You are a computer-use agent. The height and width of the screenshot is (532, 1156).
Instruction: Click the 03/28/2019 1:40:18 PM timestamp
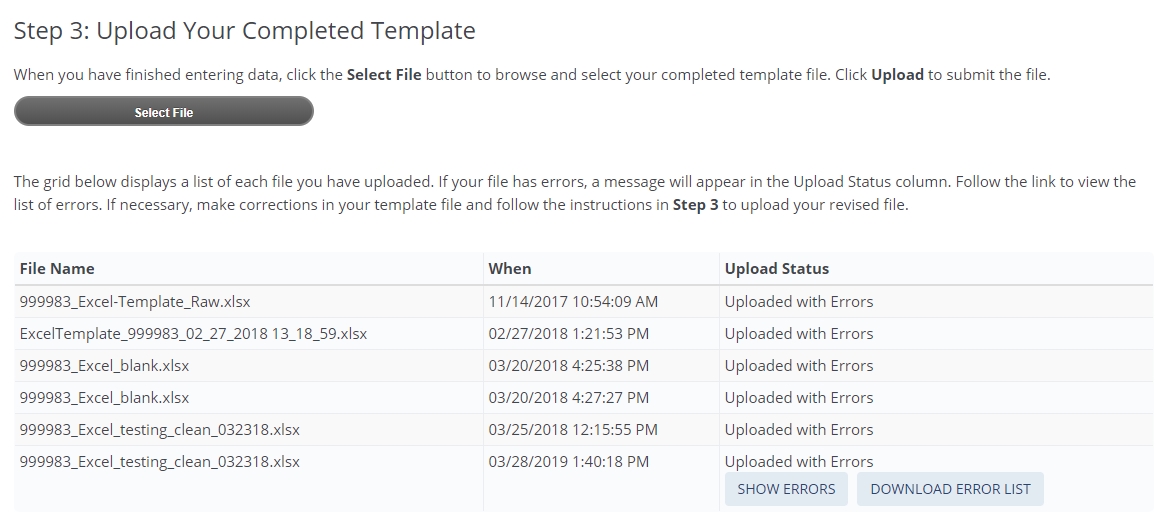(568, 461)
